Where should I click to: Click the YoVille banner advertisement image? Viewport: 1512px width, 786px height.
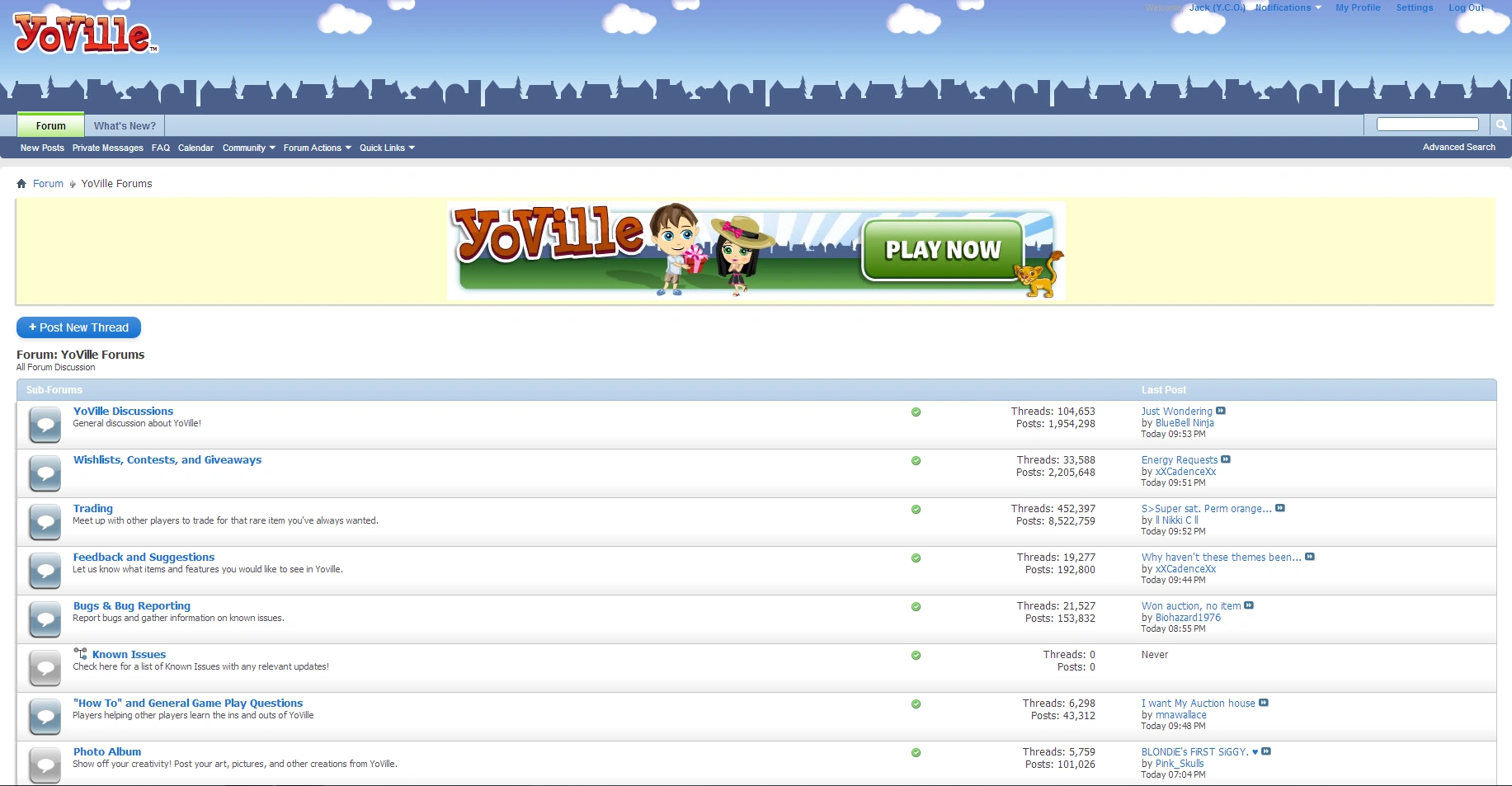pyautogui.click(x=756, y=251)
